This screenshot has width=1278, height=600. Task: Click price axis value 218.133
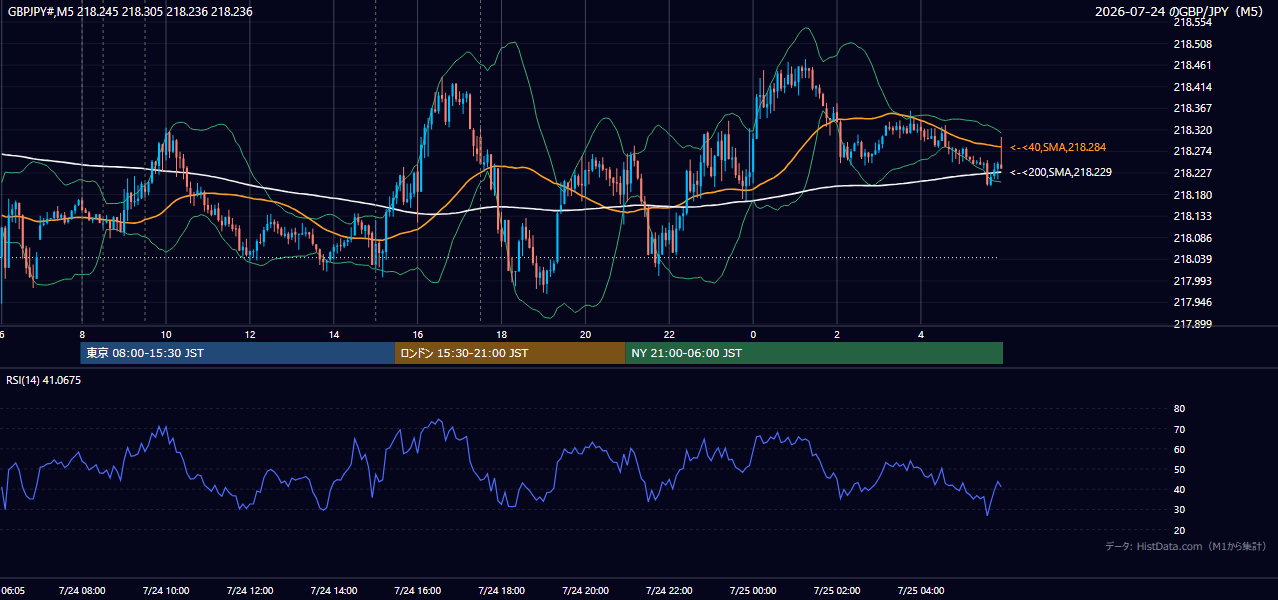[1192, 216]
